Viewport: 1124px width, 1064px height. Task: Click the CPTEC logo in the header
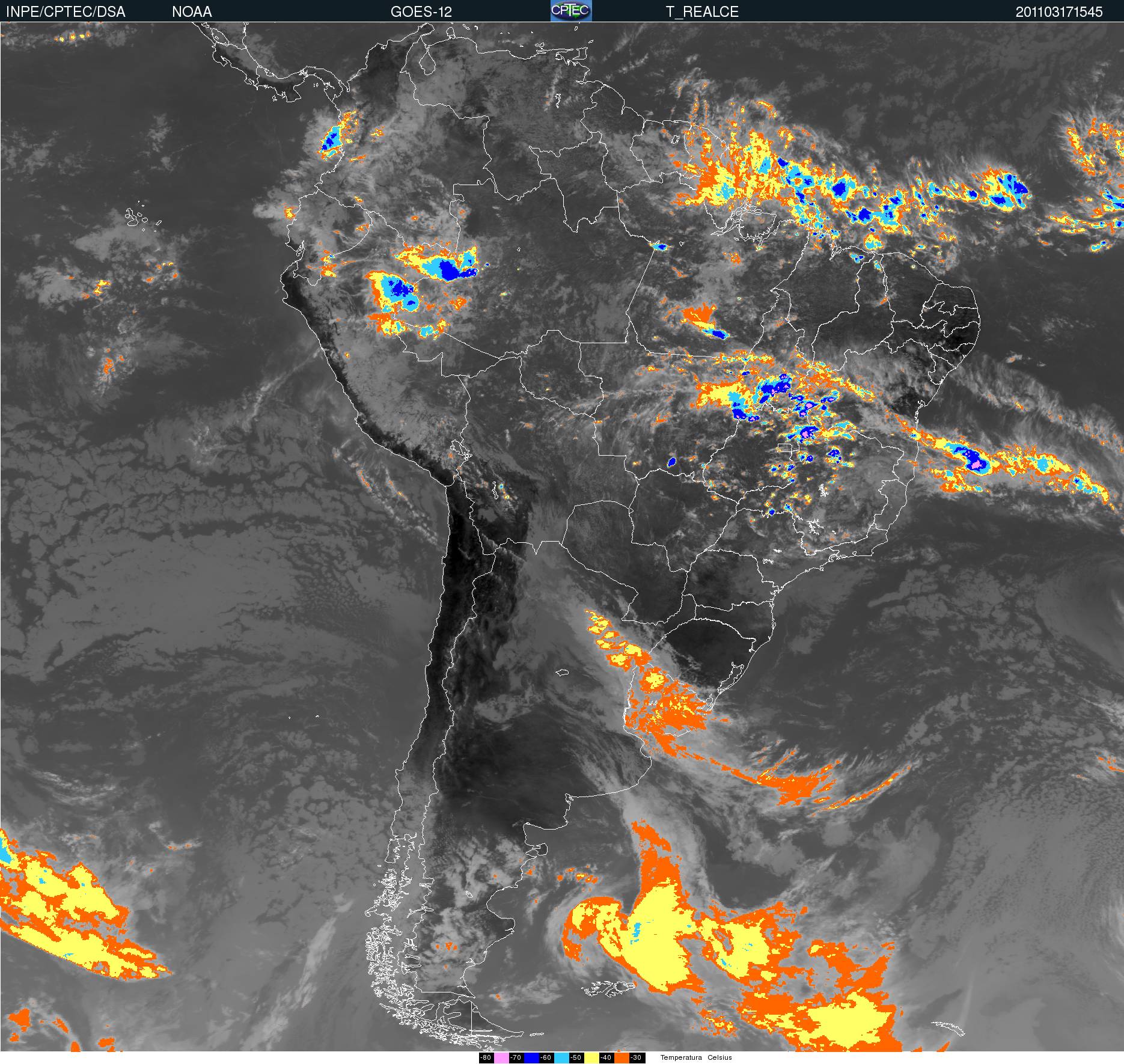tap(571, 11)
